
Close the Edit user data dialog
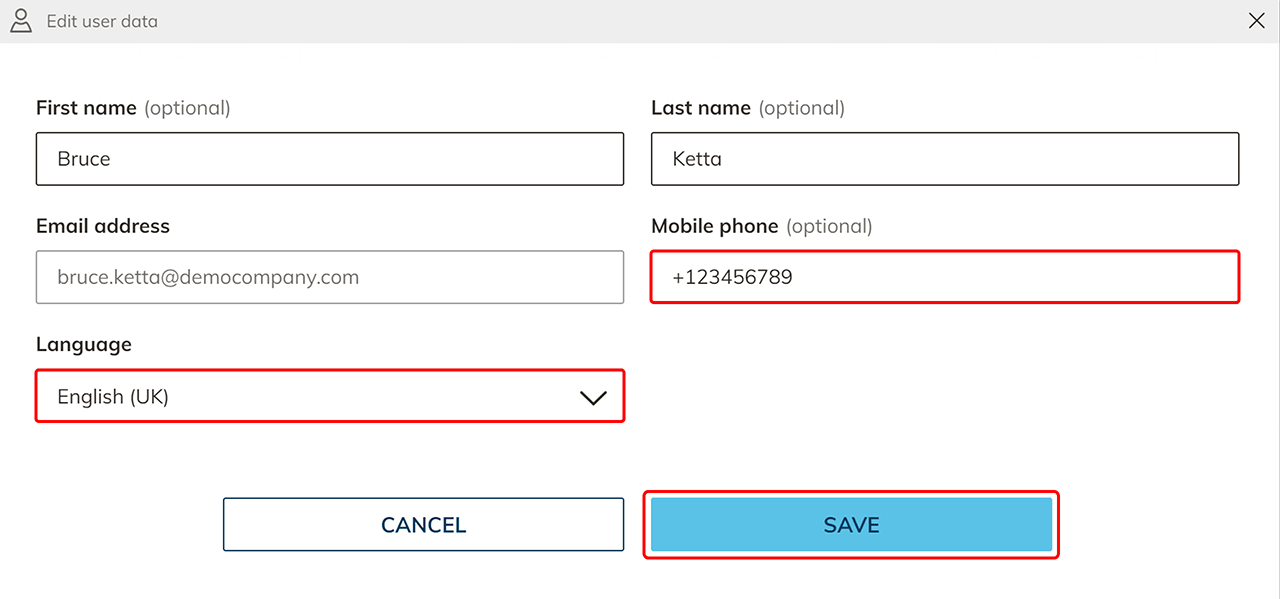point(1256,21)
